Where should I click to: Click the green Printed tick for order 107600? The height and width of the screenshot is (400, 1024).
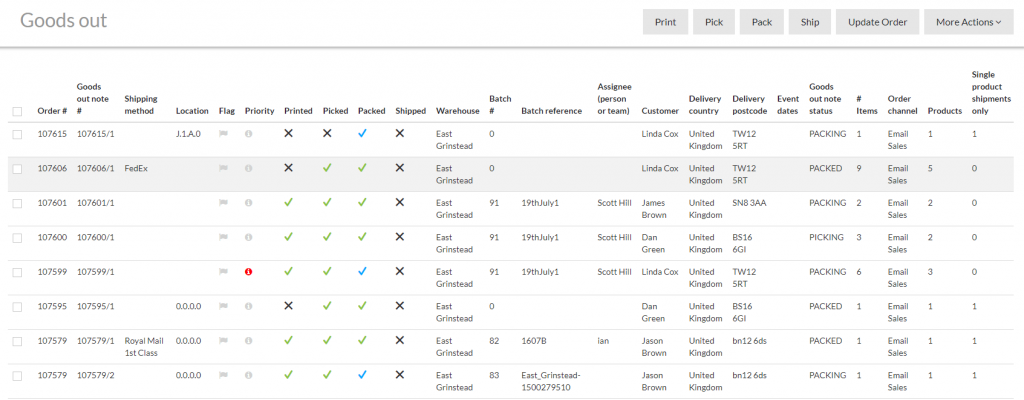(289, 237)
